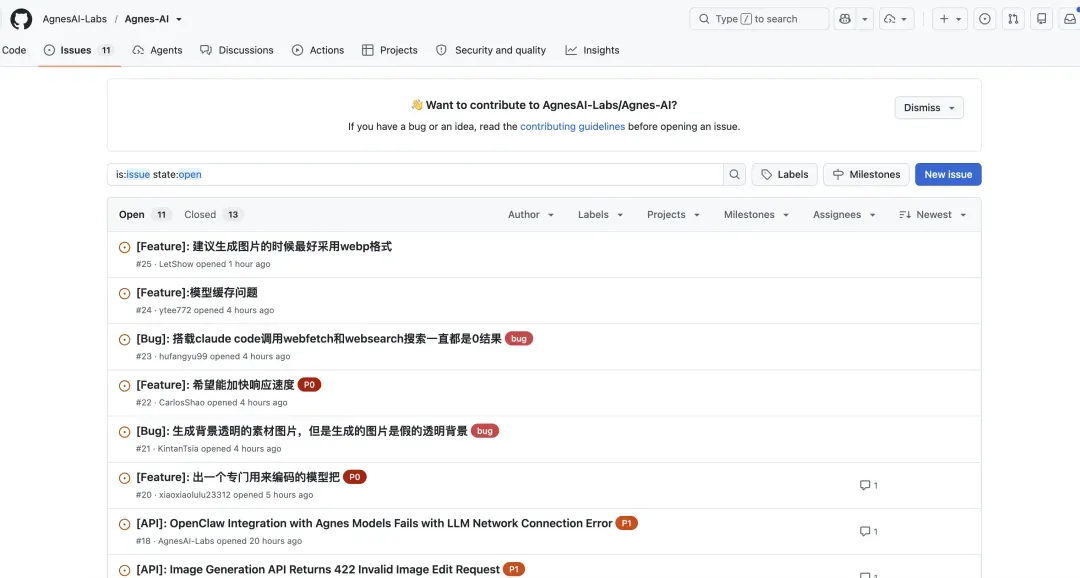
Task: Switch to the Insights tab
Action: [x=592, y=50]
